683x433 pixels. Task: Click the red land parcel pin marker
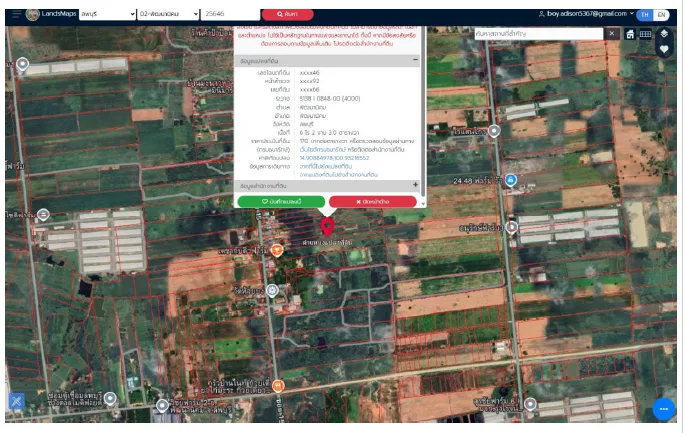pos(327,227)
